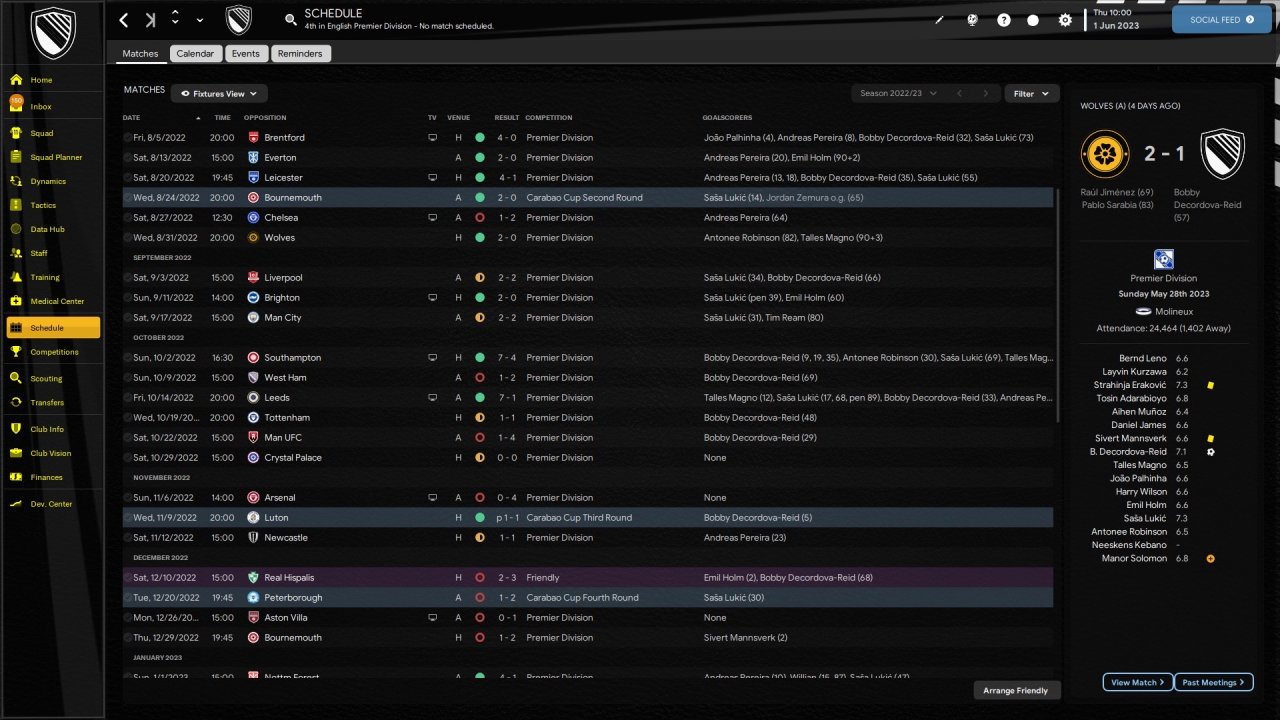The image size is (1280, 720).
Task: Click the Schedule page title
Action: pos(333,13)
